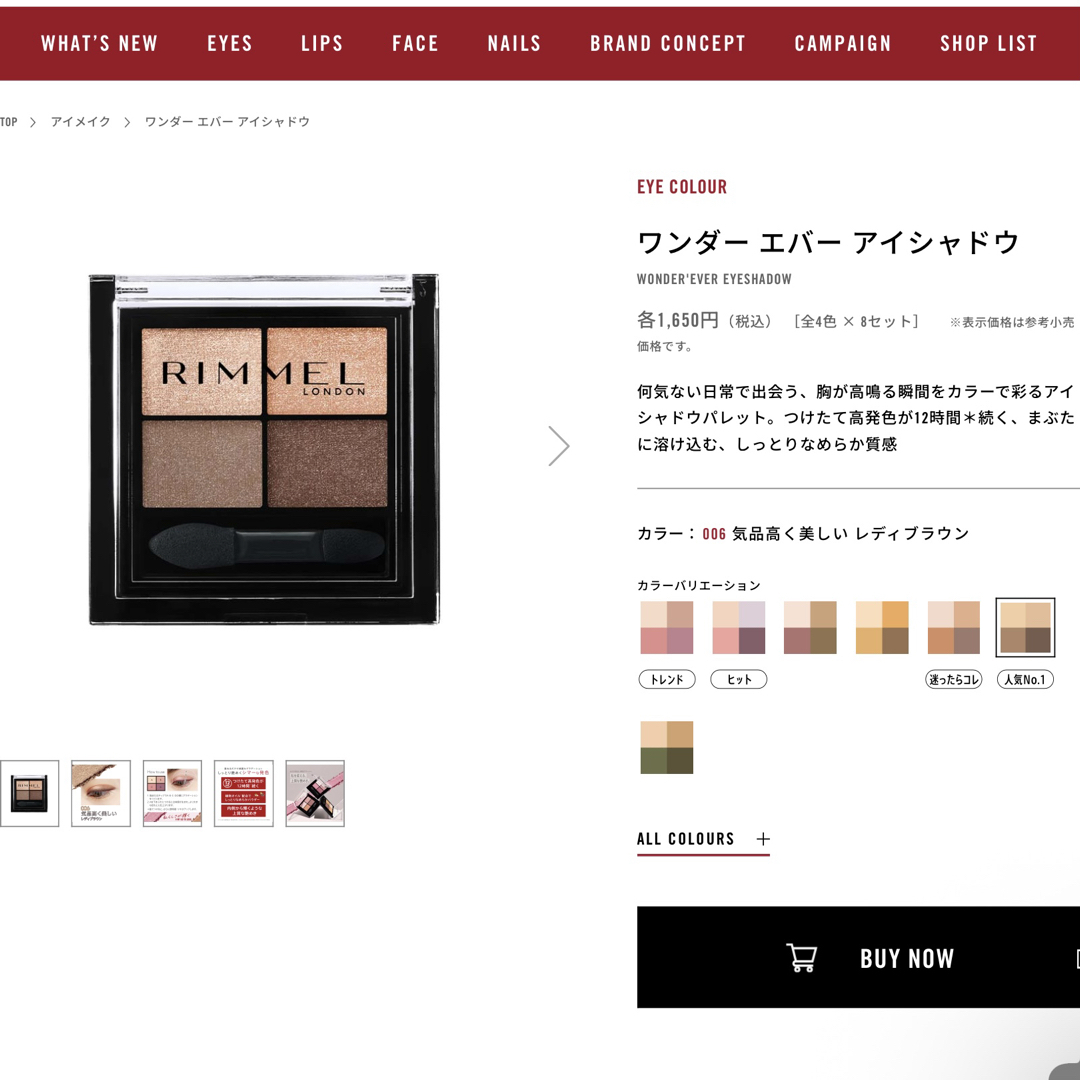Viewport: 1080px width, 1080px height.
Task: Click the shopping cart icon on BUY NOW
Action: (801, 957)
